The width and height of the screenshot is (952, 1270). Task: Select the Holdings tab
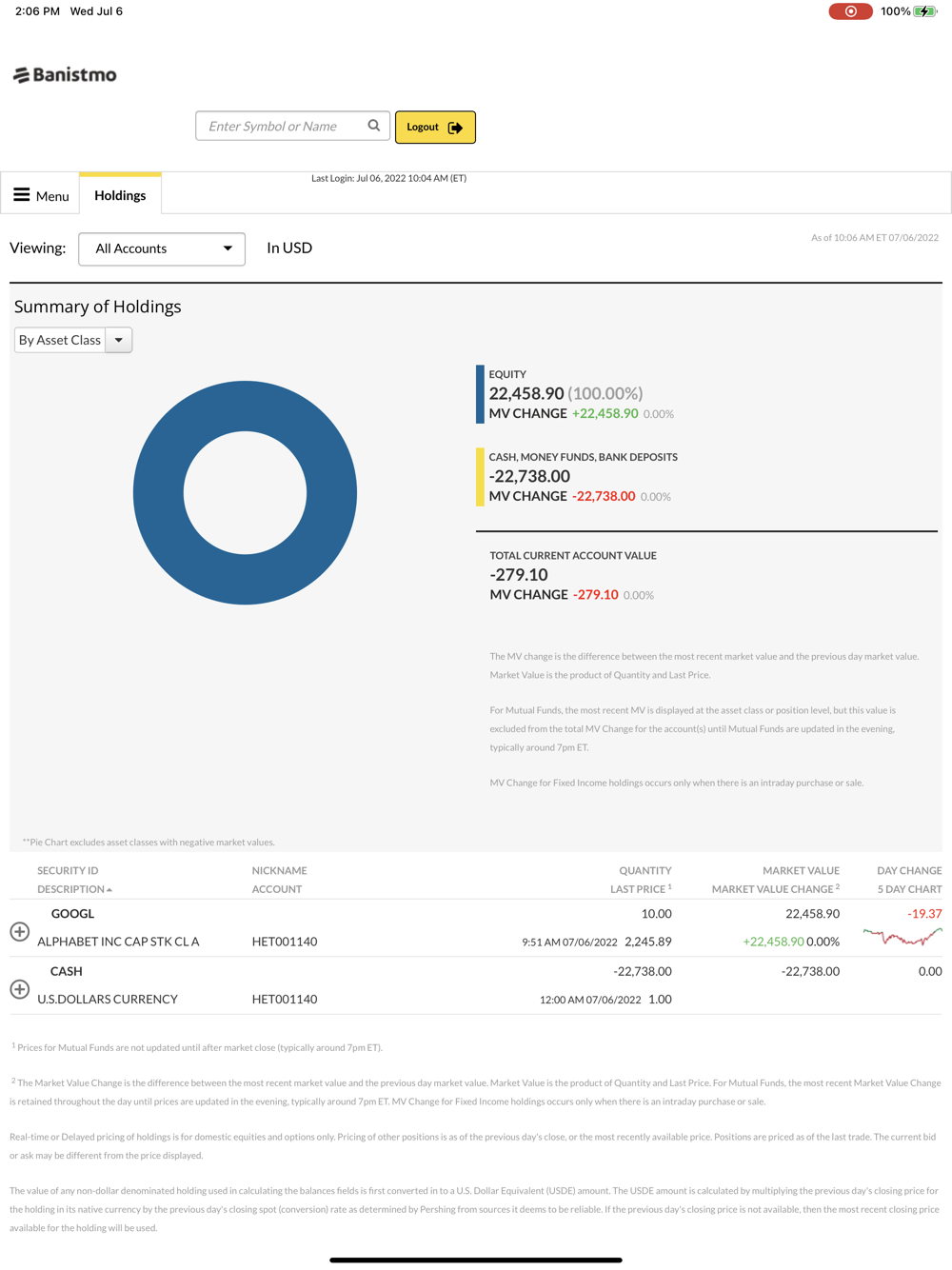tap(120, 195)
